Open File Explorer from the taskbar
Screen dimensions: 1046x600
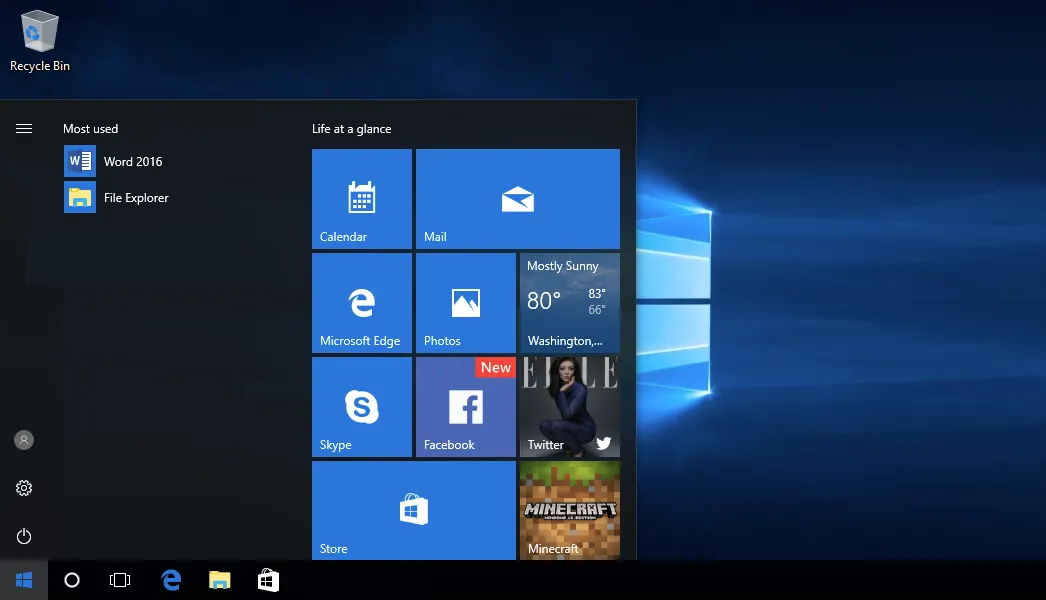click(x=219, y=580)
